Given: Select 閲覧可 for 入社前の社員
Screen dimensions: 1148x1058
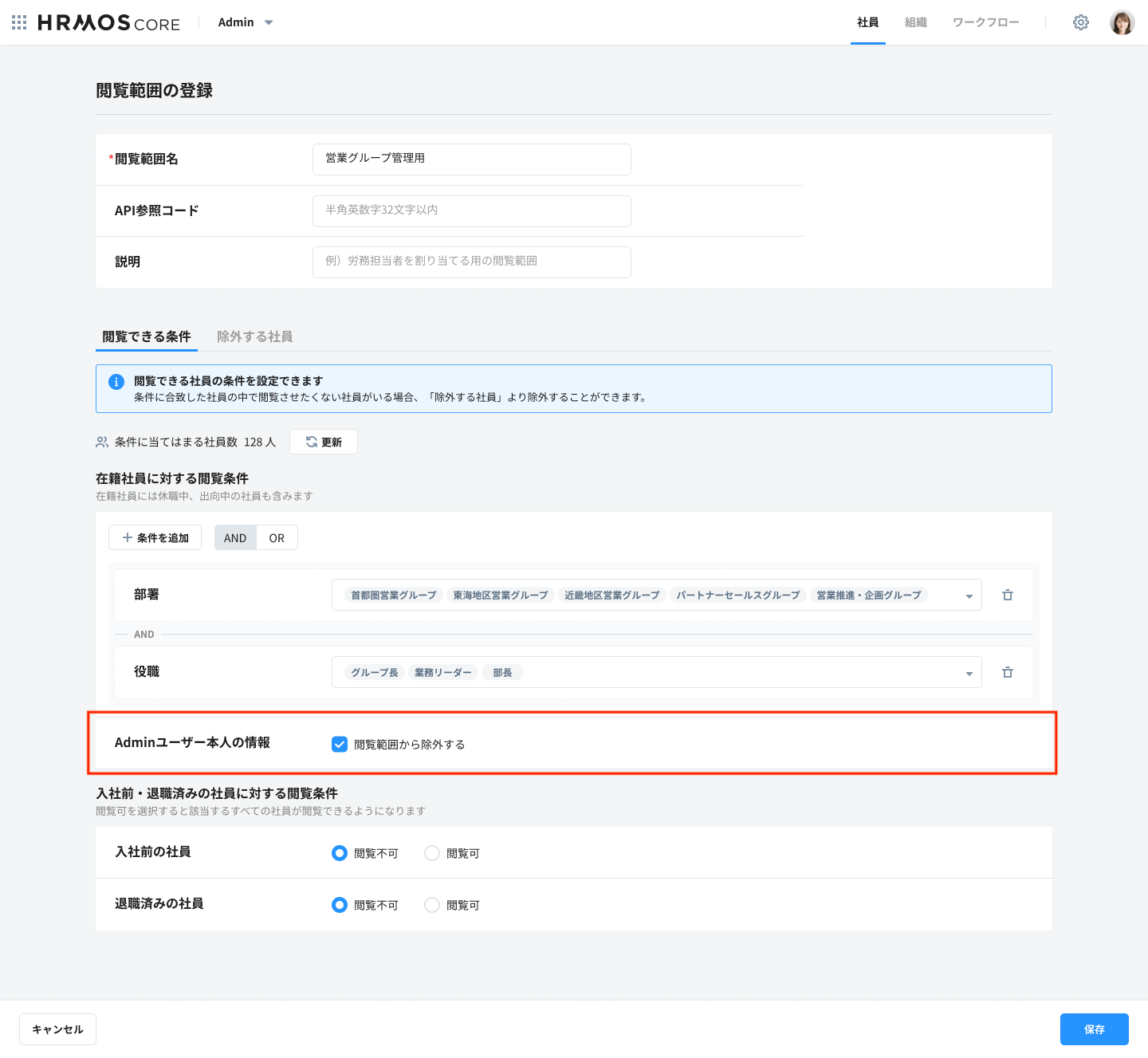Looking at the screenshot, I should tap(432, 853).
